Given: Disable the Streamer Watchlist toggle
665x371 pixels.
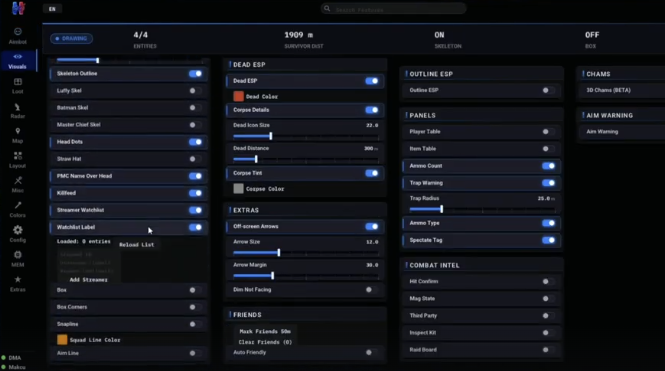Looking at the screenshot, I should tap(196, 210).
